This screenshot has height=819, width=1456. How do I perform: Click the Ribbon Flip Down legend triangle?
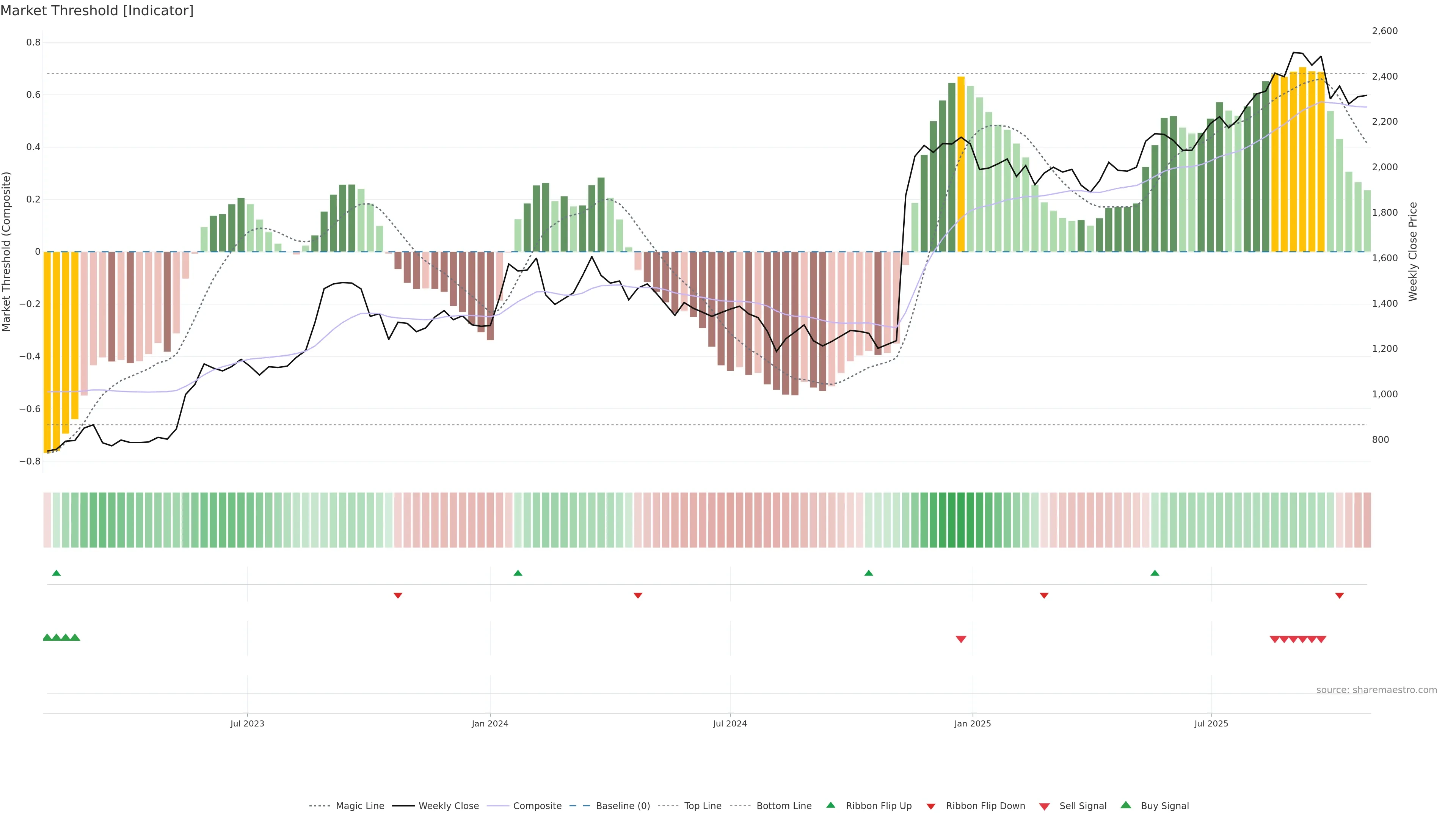point(930,806)
